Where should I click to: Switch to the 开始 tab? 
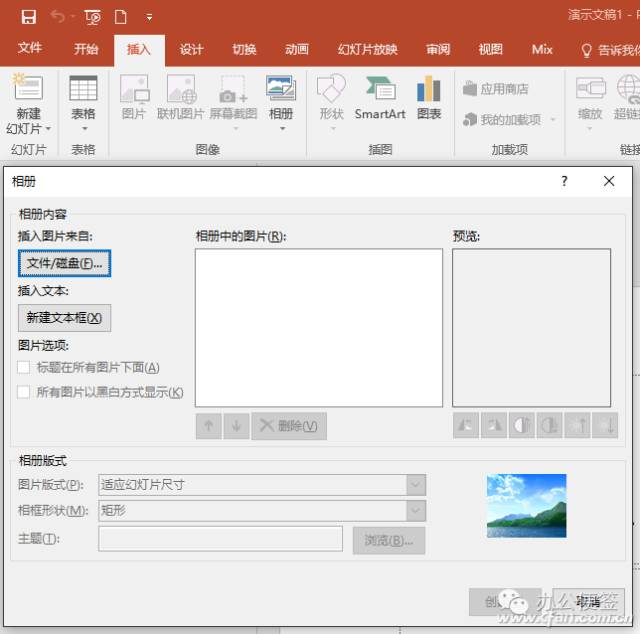pos(86,49)
